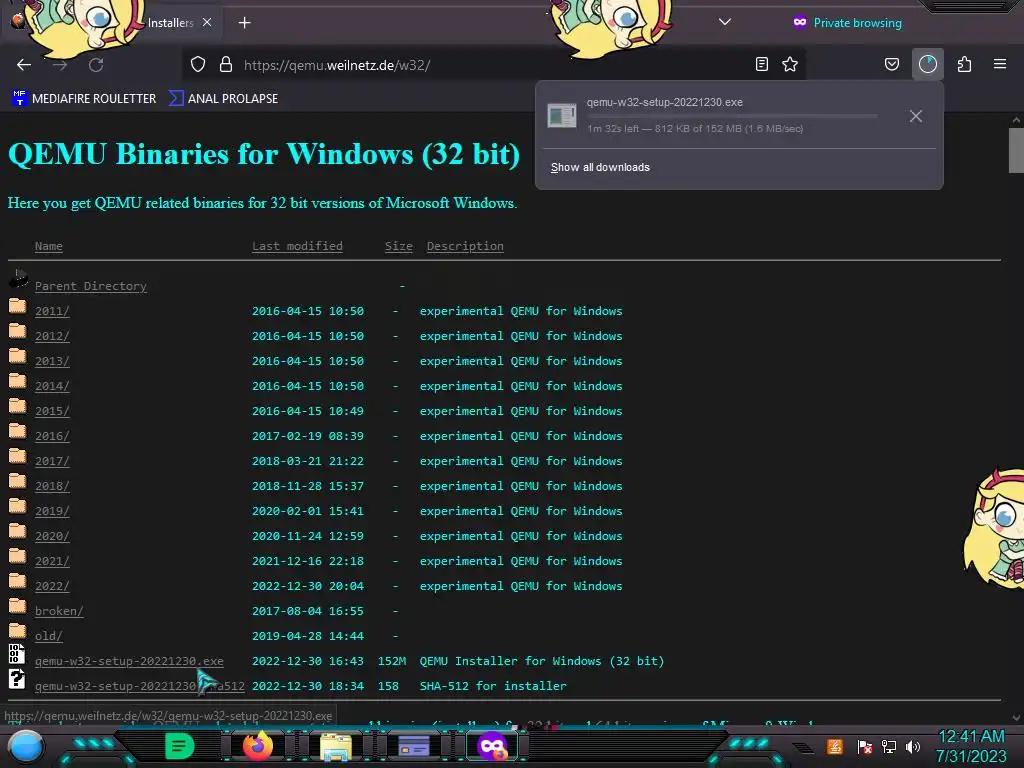Click the network tray icon

click(x=889, y=747)
